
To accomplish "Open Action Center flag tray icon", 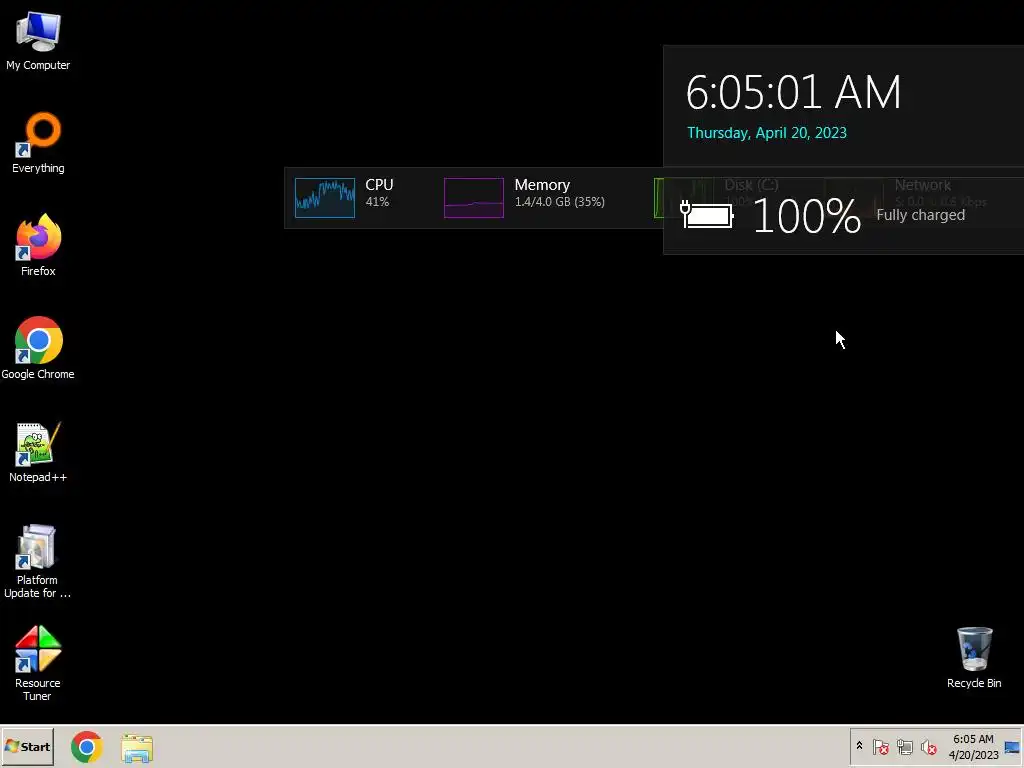I will [880, 746].
